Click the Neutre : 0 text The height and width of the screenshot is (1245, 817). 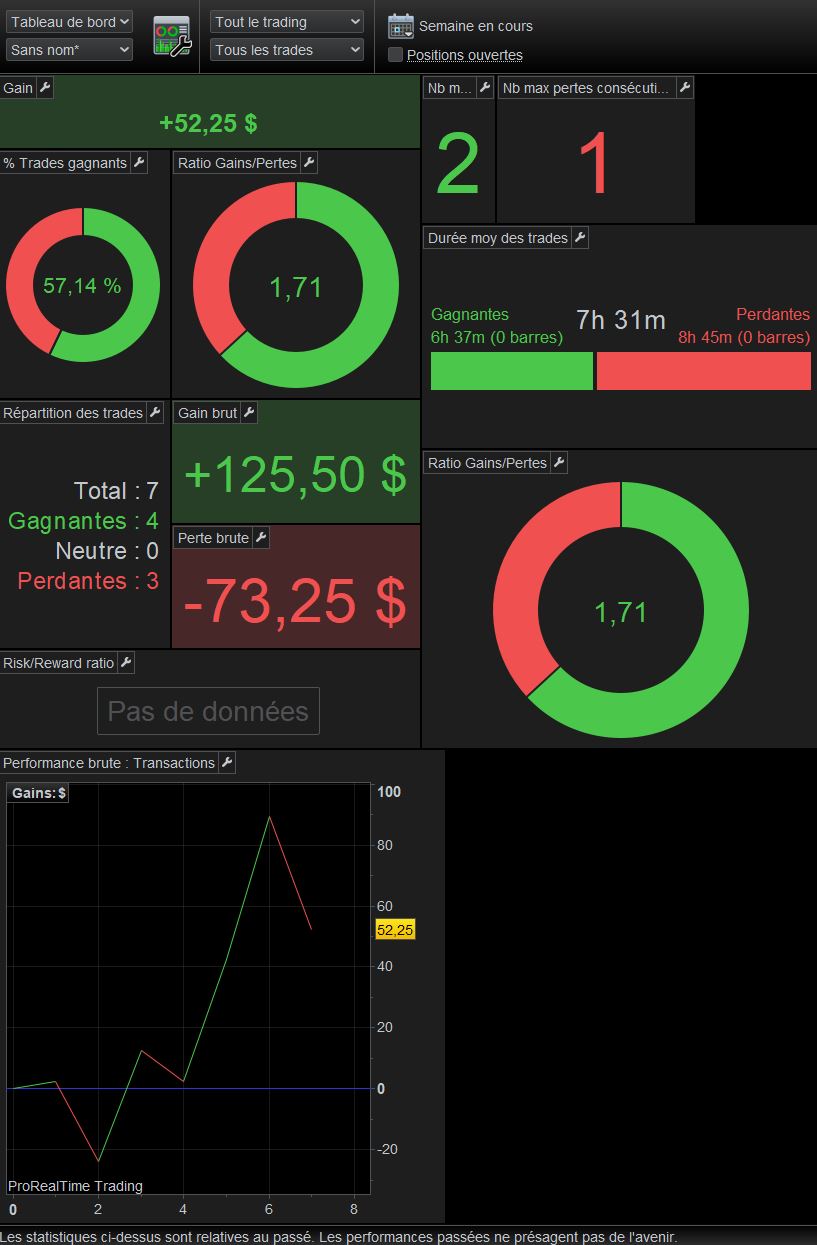pos(107,551)
